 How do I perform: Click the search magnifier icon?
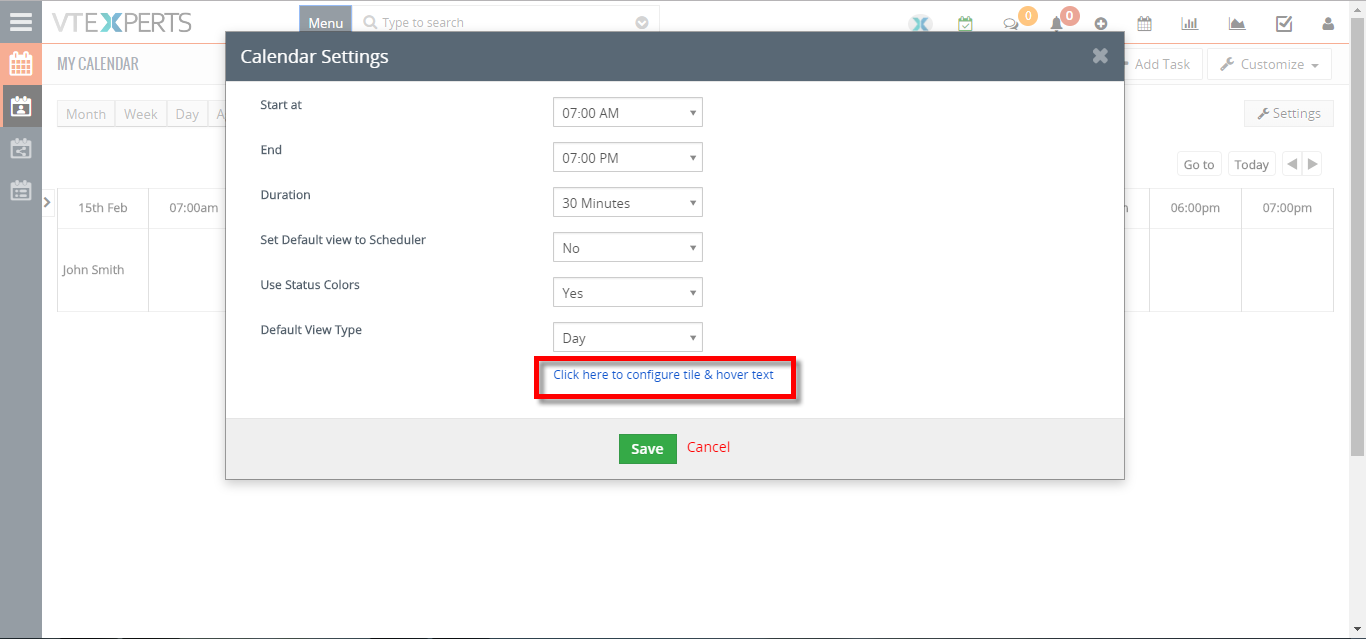coord(370,22)
